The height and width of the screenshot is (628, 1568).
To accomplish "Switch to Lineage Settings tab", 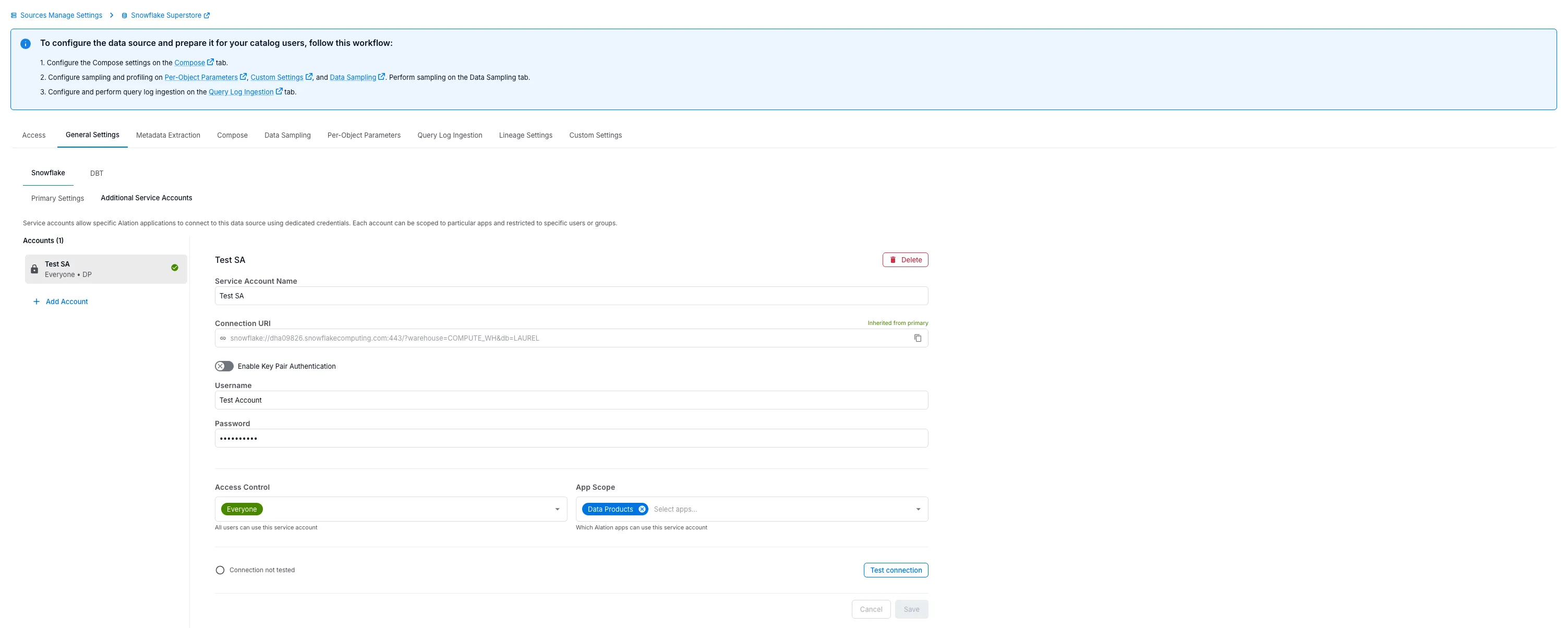I will 526,135.
